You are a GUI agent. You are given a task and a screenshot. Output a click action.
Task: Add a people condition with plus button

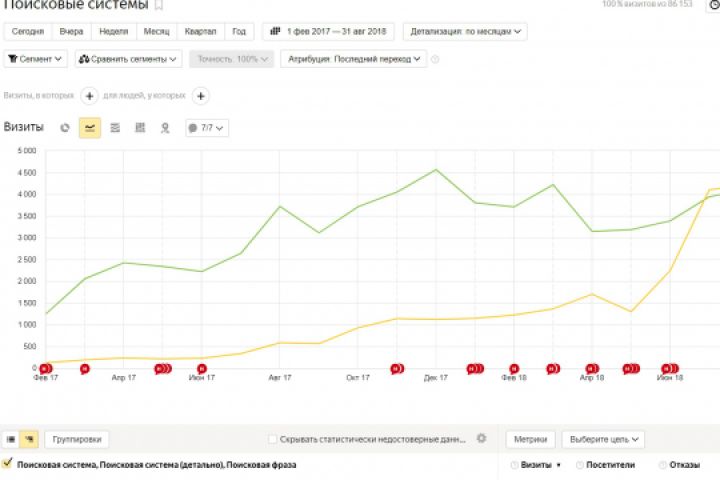coord(200,96)
